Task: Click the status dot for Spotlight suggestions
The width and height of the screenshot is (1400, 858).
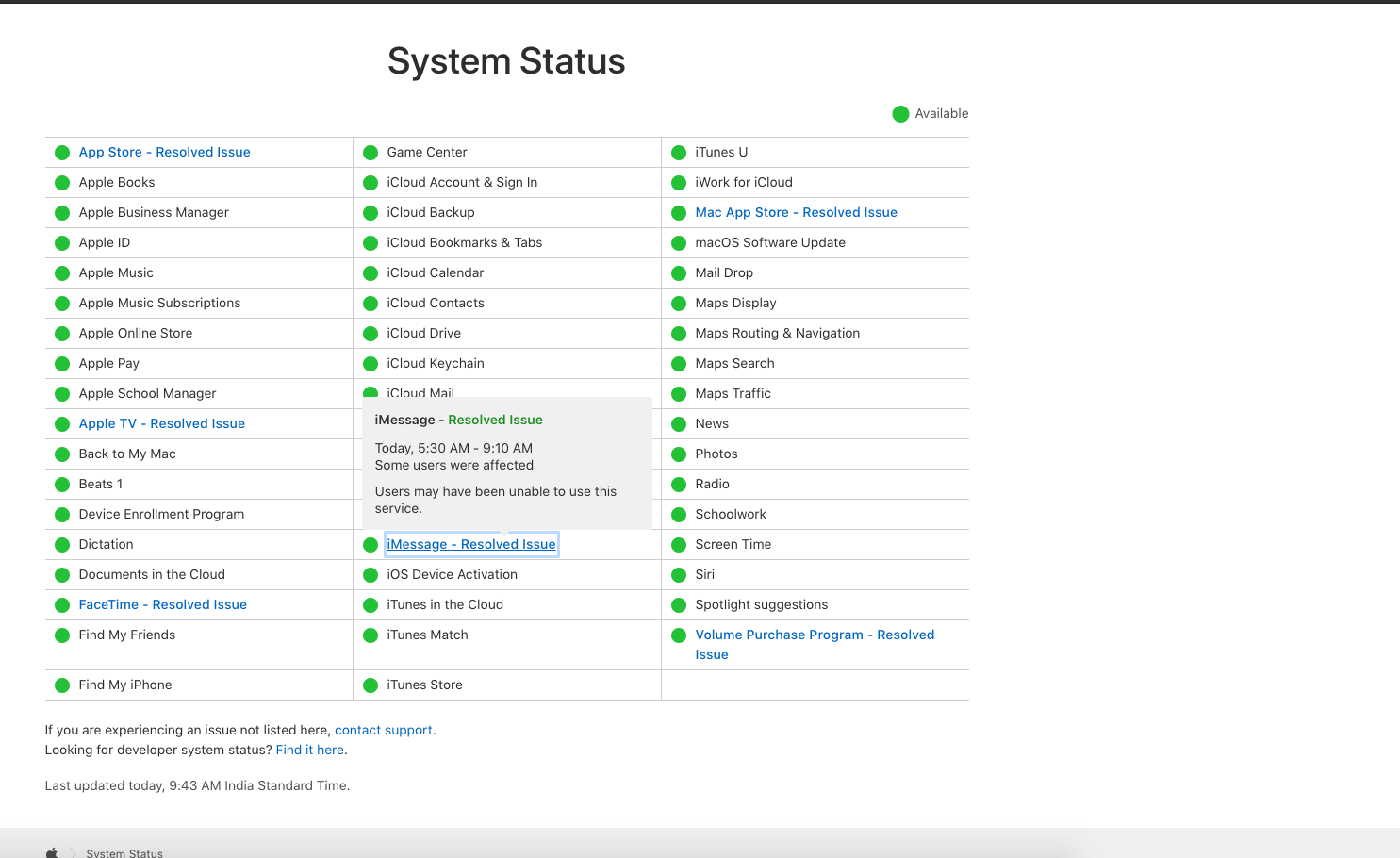Action: [679, 605]
